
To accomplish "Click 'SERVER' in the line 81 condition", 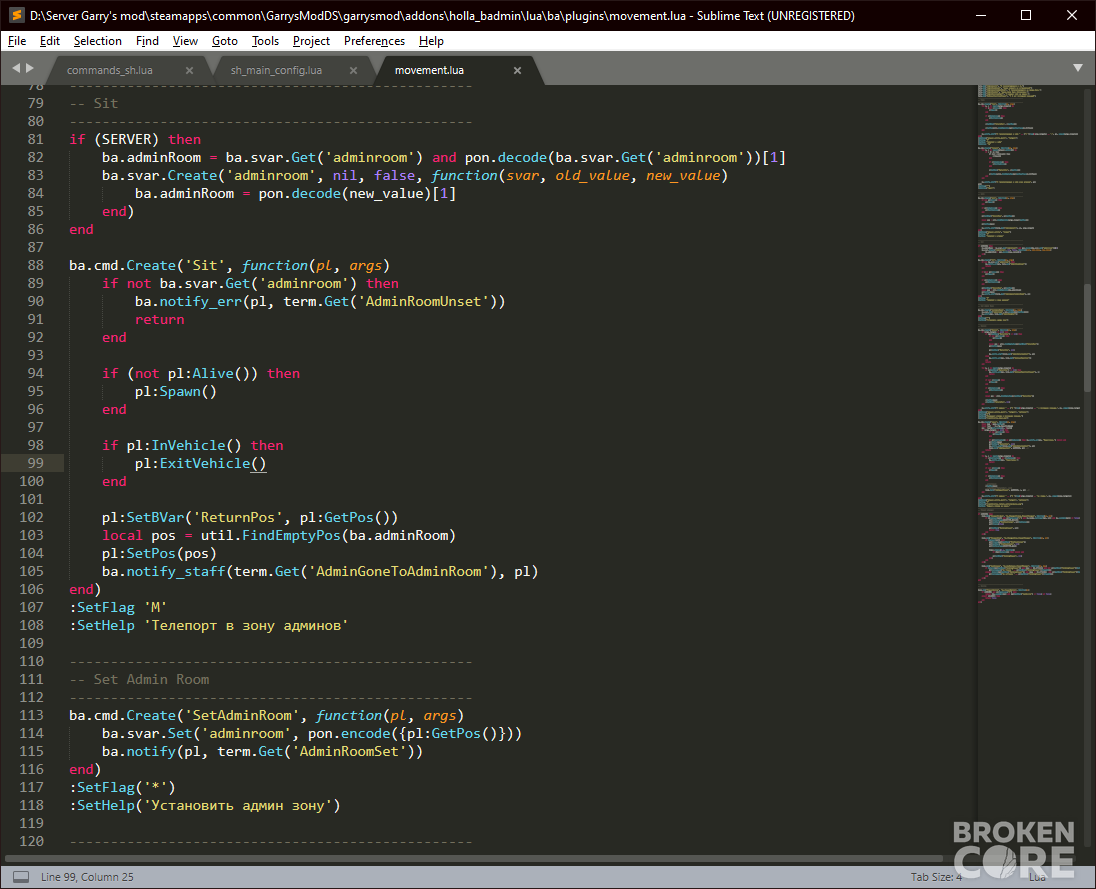I will coord(127,139).
